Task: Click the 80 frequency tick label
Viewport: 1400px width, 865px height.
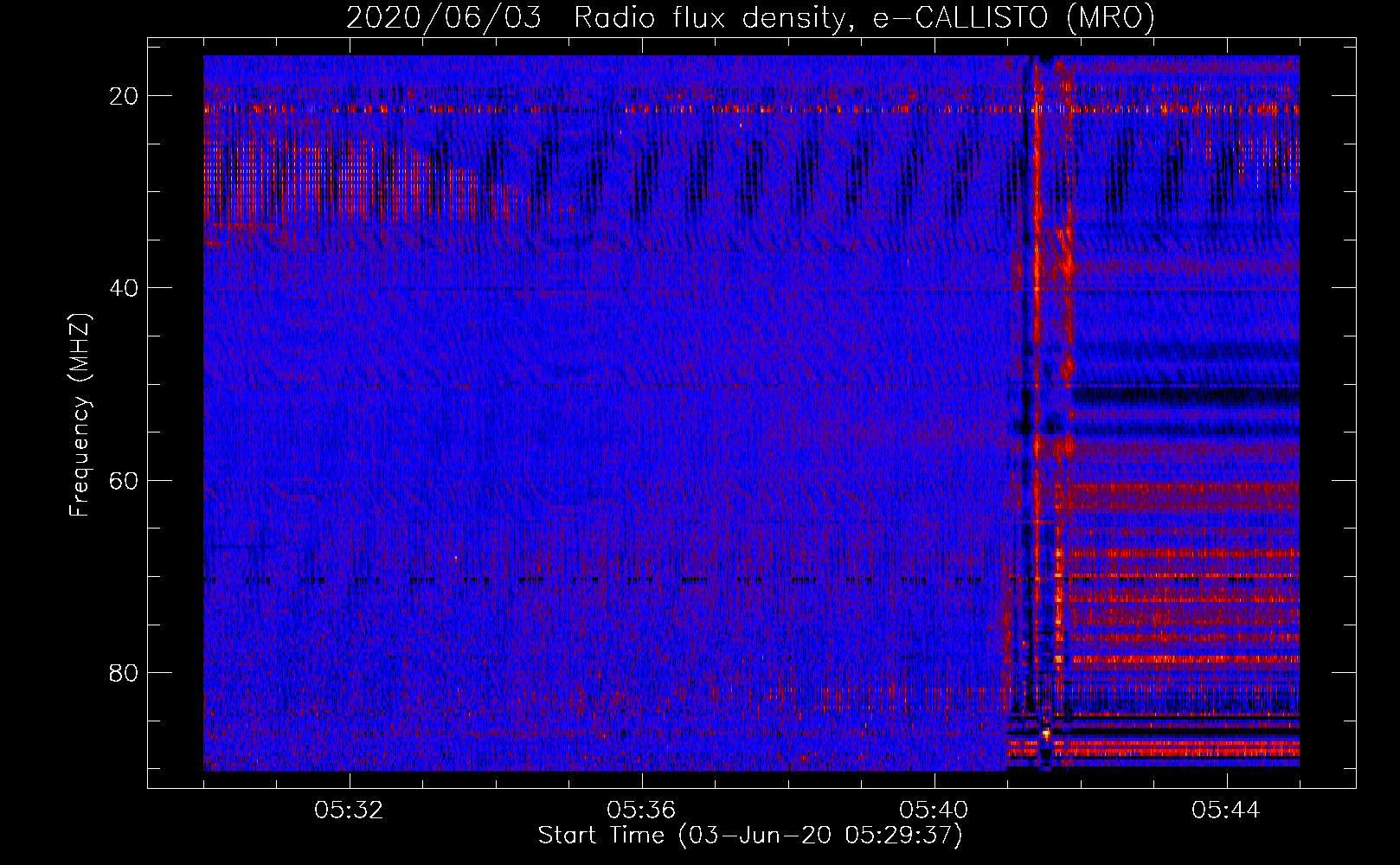Action: tap(125, 672)
